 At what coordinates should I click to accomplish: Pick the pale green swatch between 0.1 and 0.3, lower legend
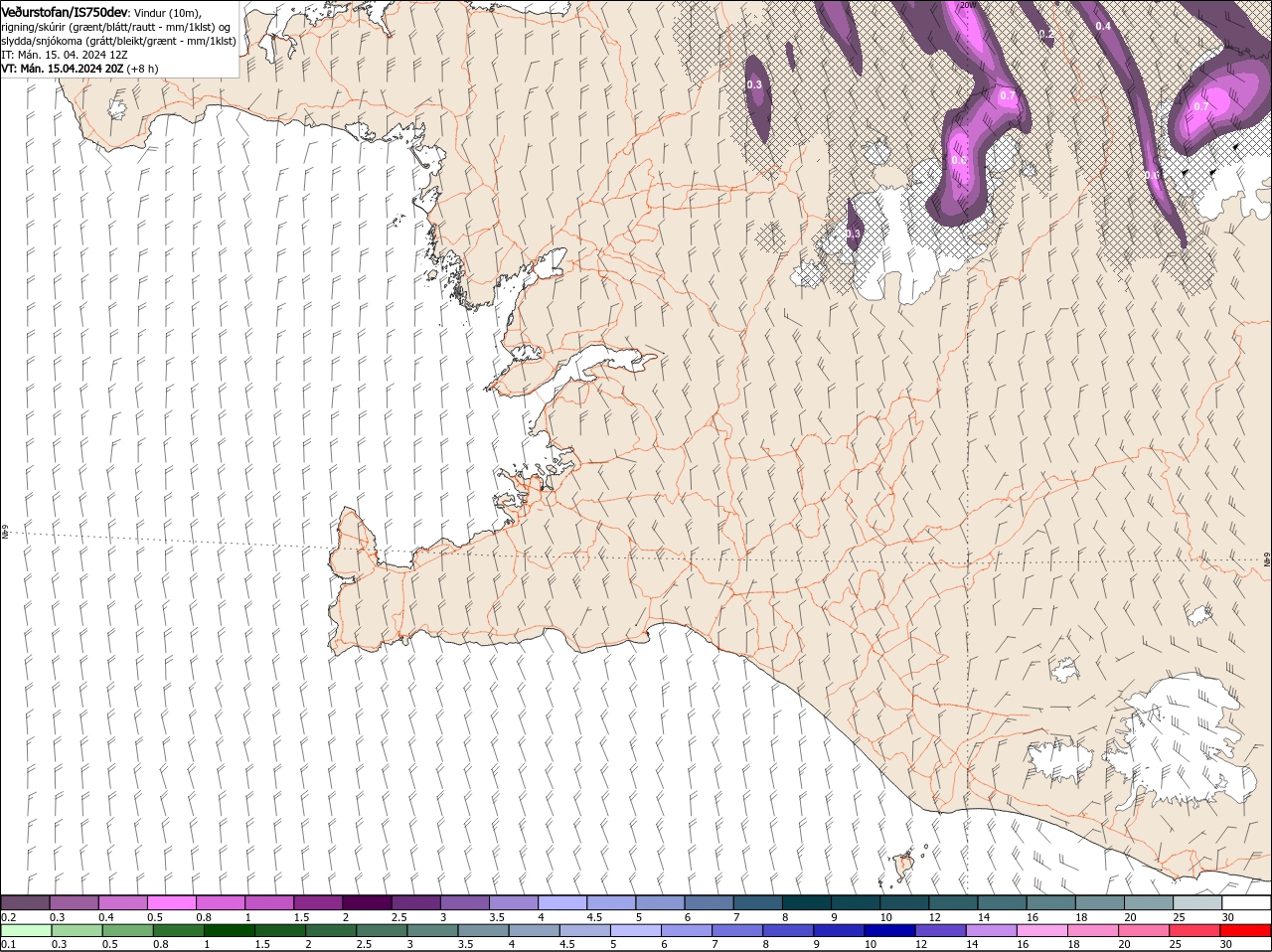tap(25, 930)
